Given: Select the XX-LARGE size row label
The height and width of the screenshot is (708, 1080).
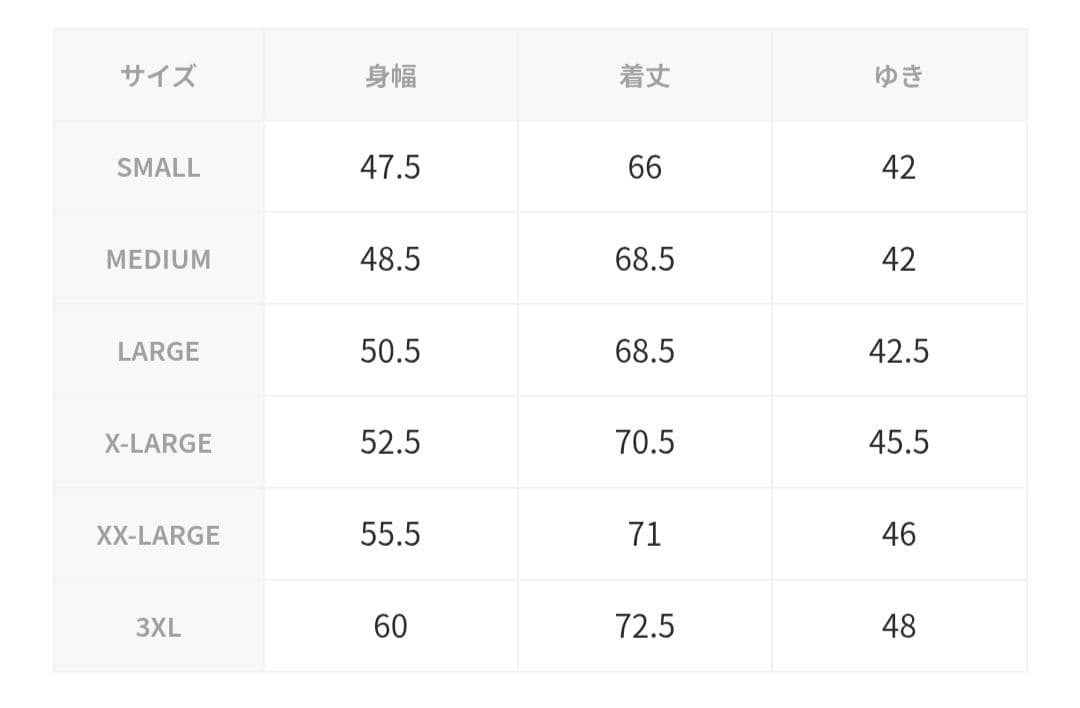Looking at the screenshot, I should coord(158,535).
